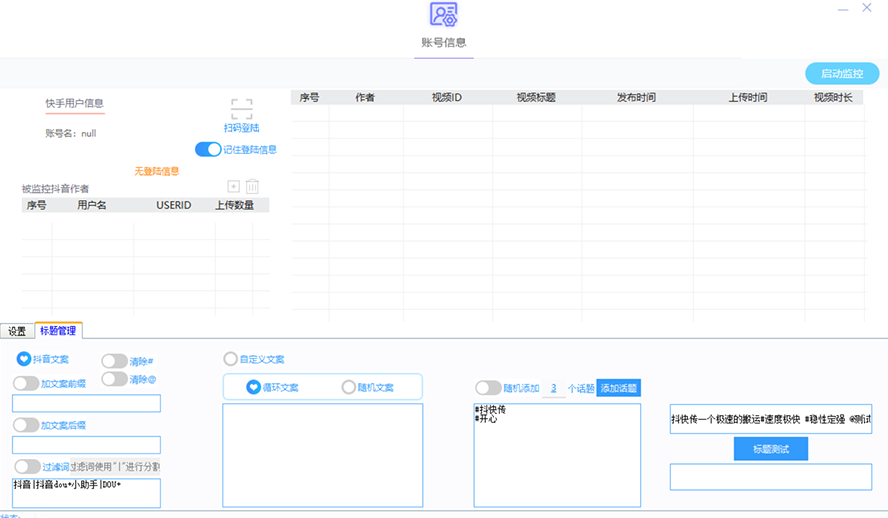888x518 pixels.
Task: Close the application window
Action: point(867,7)
